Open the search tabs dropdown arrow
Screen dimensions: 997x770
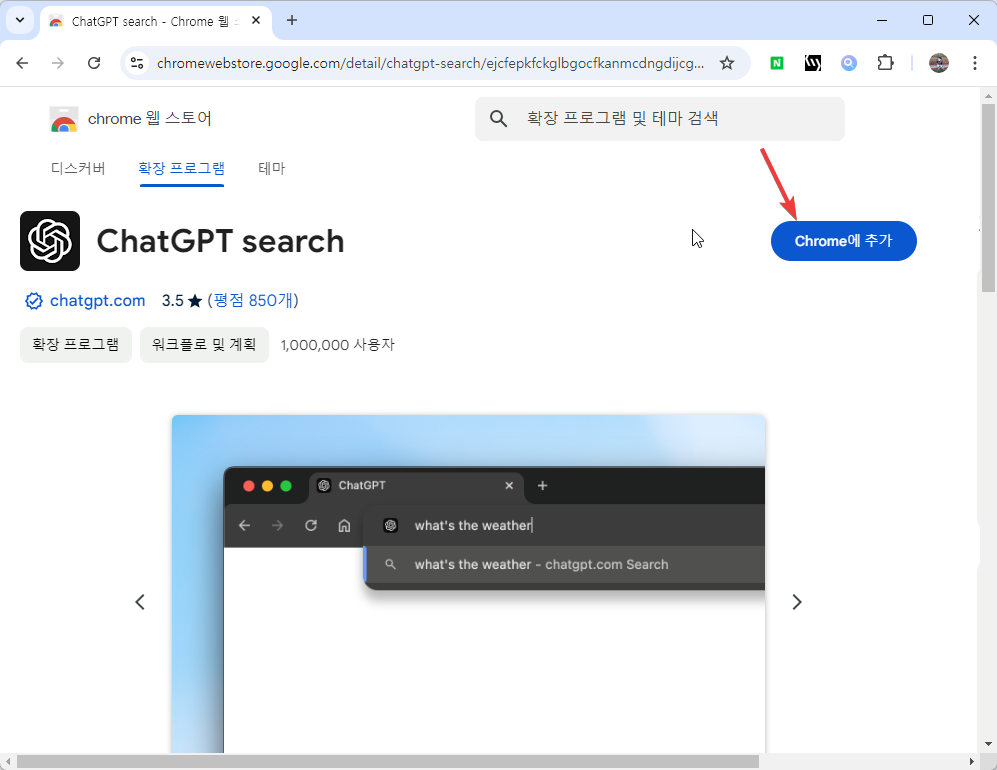tap(19, 20)
